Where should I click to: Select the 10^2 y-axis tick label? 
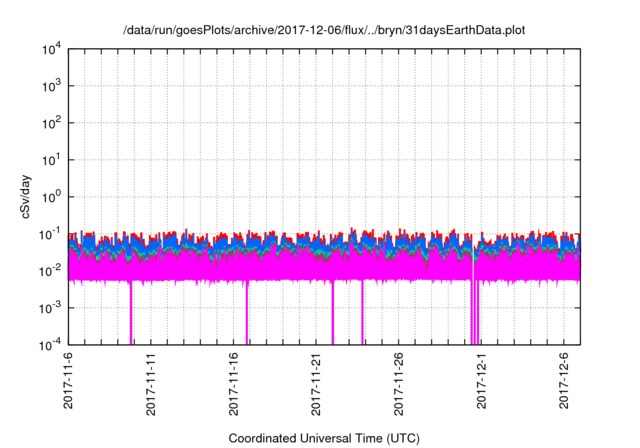coord(52,124)
